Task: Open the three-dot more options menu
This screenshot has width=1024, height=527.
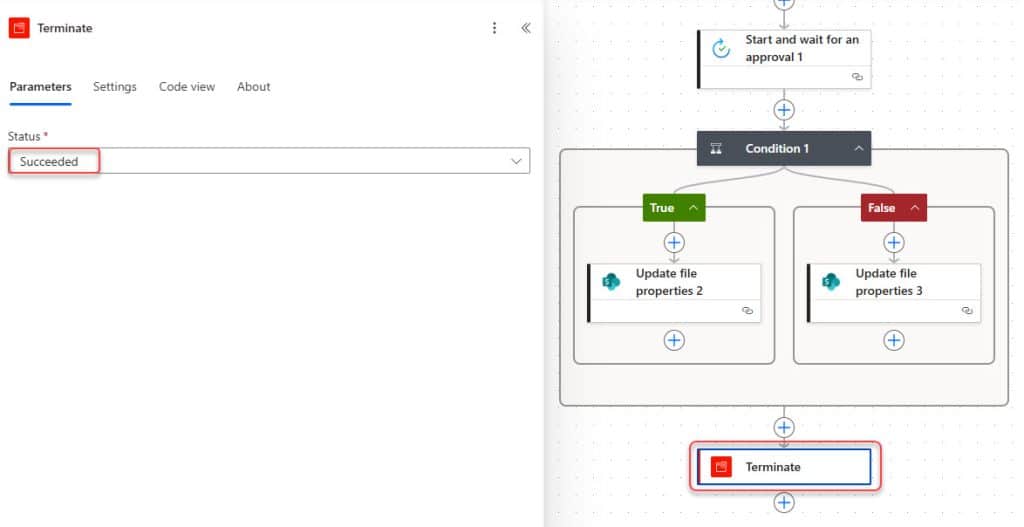Action: pyautogui.click(x=494, y=28)
